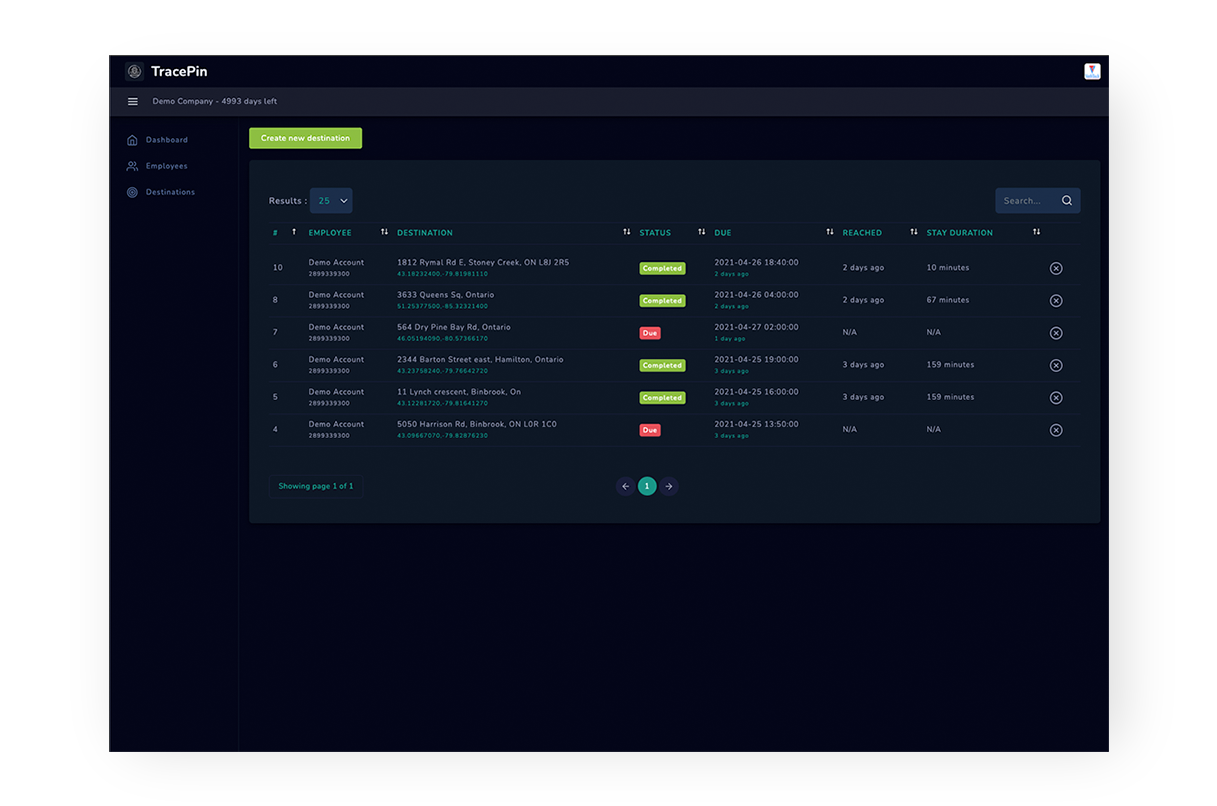Delete destination row number 10
Viewport: 1217px width, 806px height.
pos(1055,269)
